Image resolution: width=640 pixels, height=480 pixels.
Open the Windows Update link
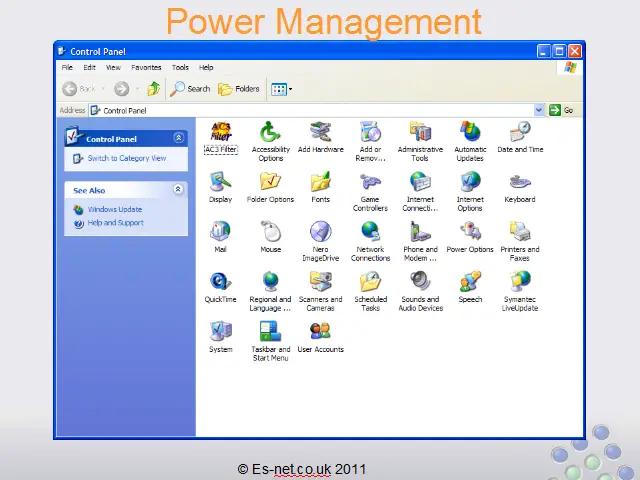(115, 209)
